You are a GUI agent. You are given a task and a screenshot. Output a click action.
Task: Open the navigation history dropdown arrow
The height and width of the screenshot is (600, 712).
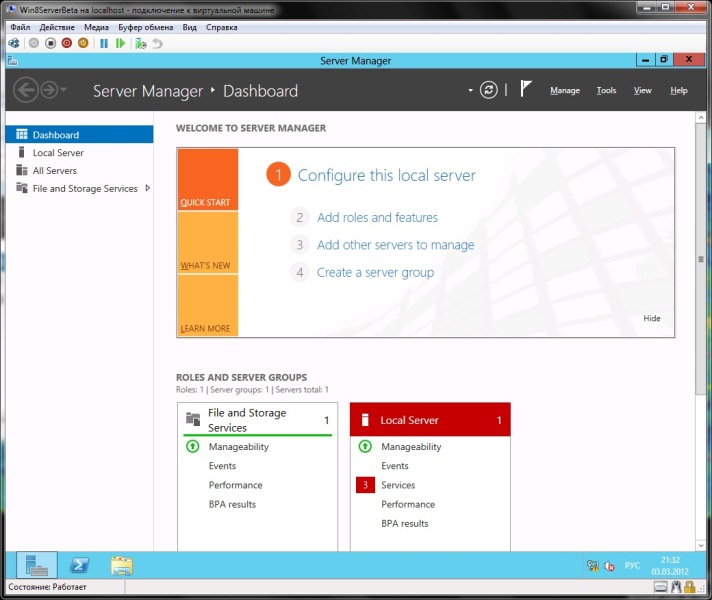point(64,90)
